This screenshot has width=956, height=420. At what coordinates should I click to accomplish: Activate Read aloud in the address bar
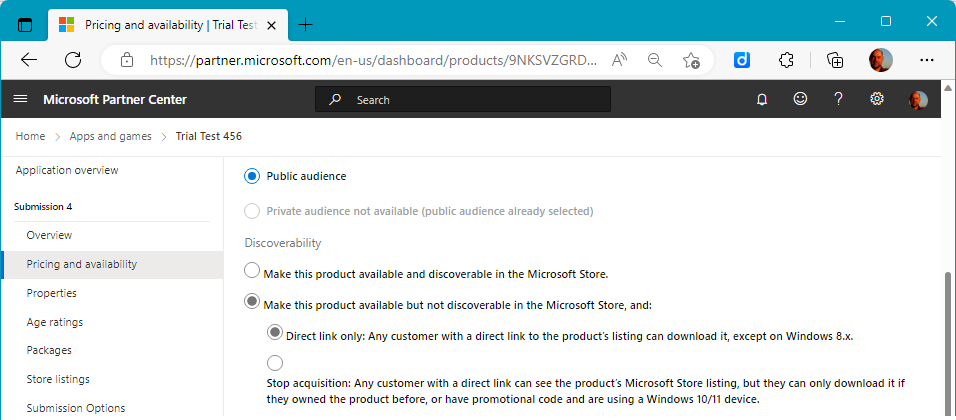(619, 60)
